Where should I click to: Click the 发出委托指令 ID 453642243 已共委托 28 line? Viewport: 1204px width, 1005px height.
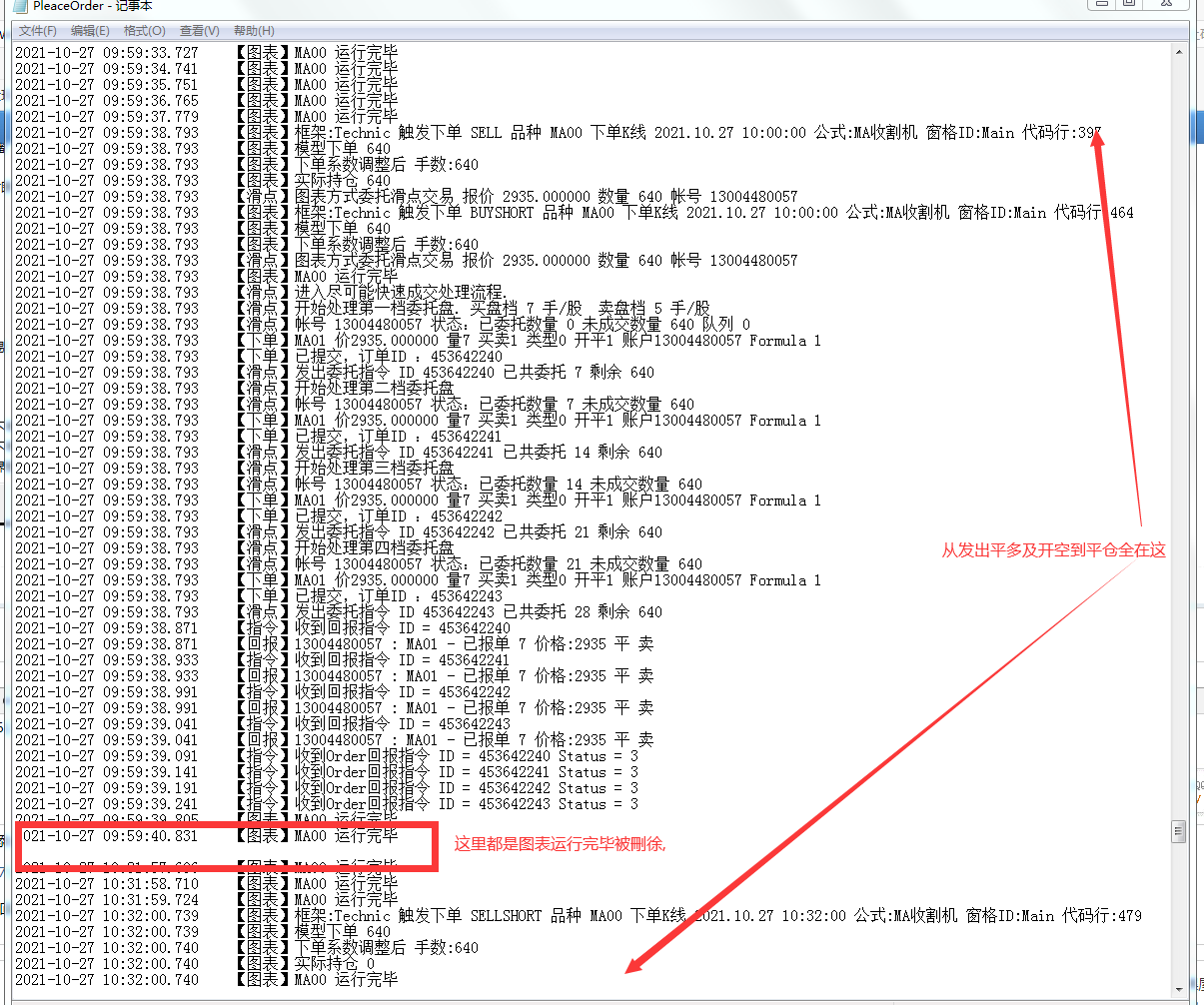pyautogui.click(x=339, y=611)
